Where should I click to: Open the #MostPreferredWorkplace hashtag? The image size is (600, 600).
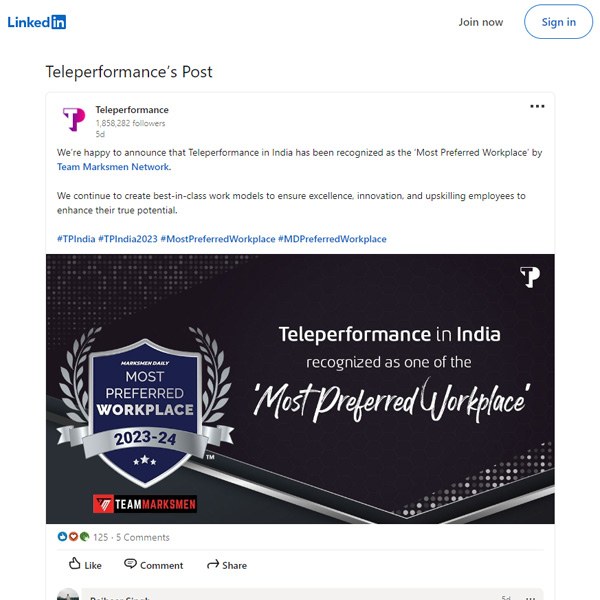(218, 239)
